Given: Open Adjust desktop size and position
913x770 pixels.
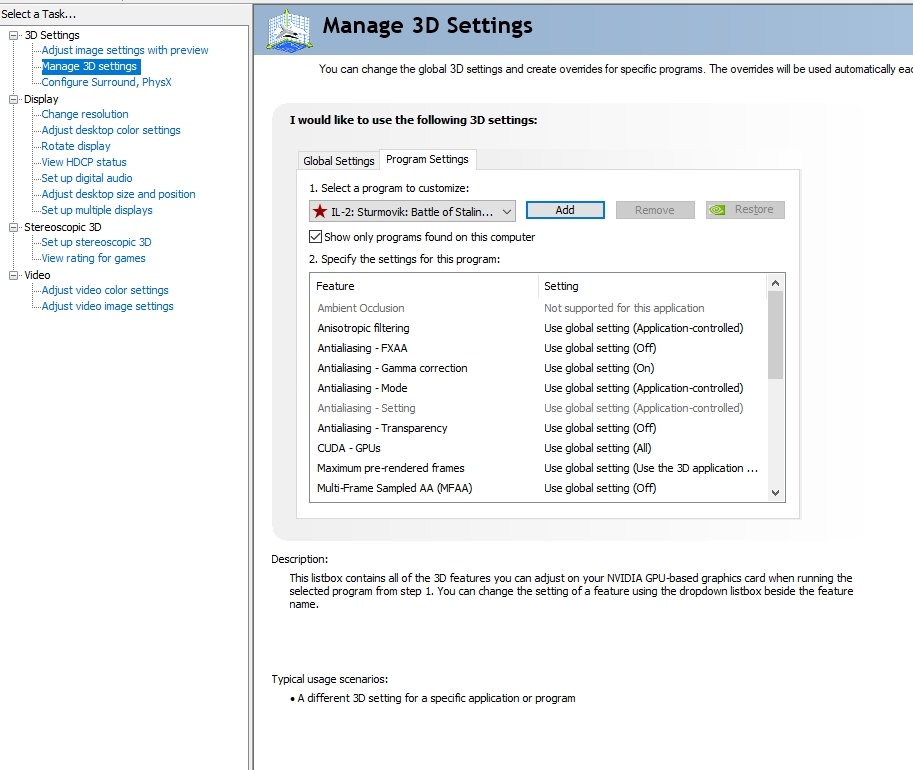Looking at the screenshot, I should [118, 194].
